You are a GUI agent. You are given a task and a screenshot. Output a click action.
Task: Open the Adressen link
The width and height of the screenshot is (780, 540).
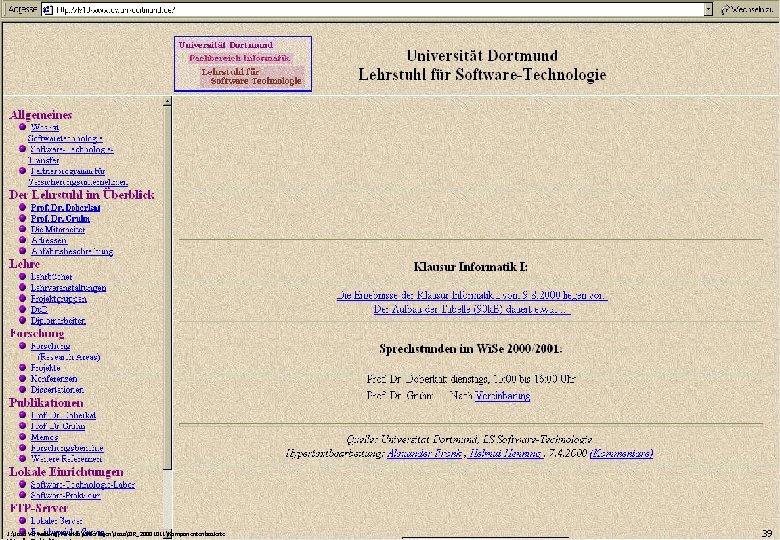[x=49, y=240]
